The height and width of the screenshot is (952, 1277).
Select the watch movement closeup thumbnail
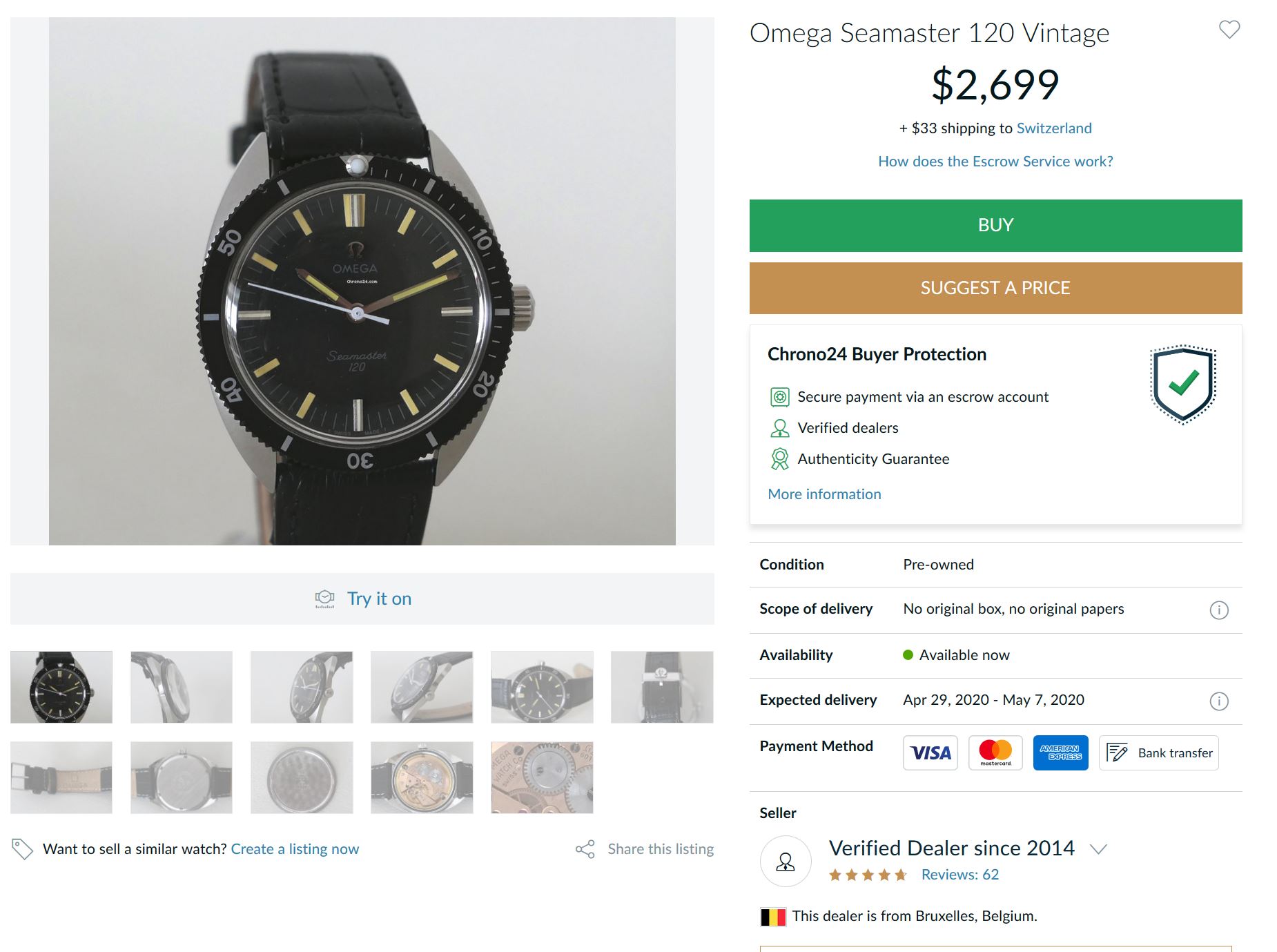pyautogui.click(x=542, y=777)
